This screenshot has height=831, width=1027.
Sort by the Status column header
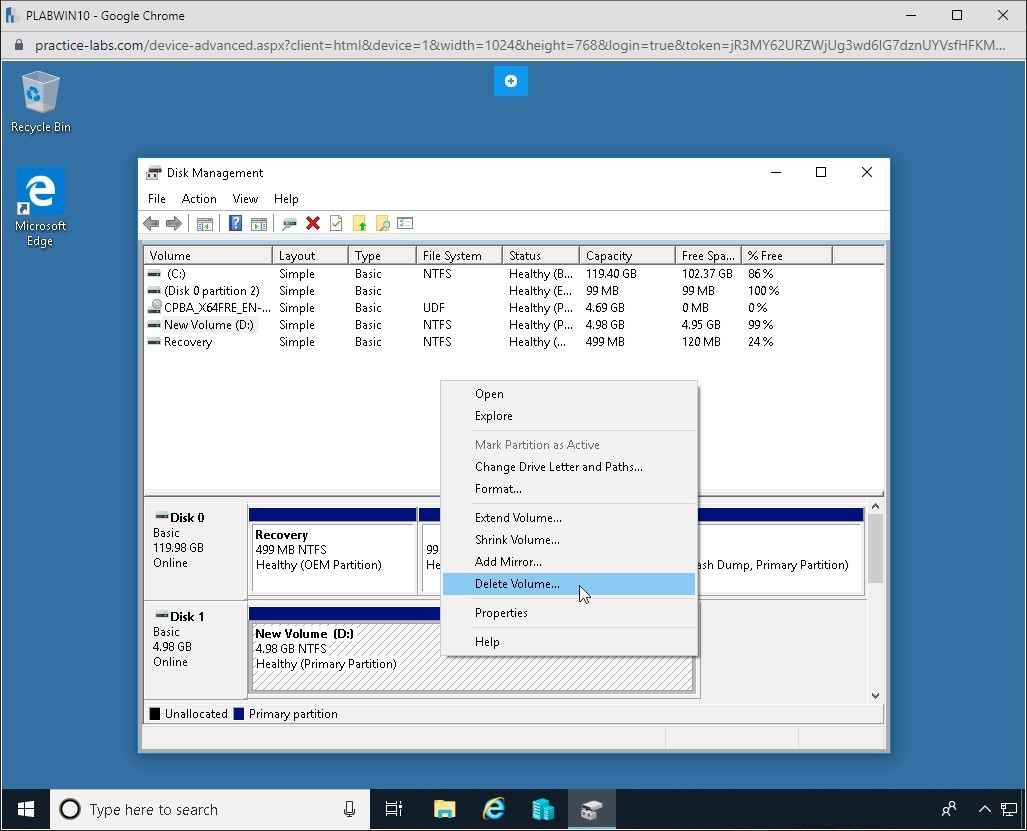pos(541,255)
